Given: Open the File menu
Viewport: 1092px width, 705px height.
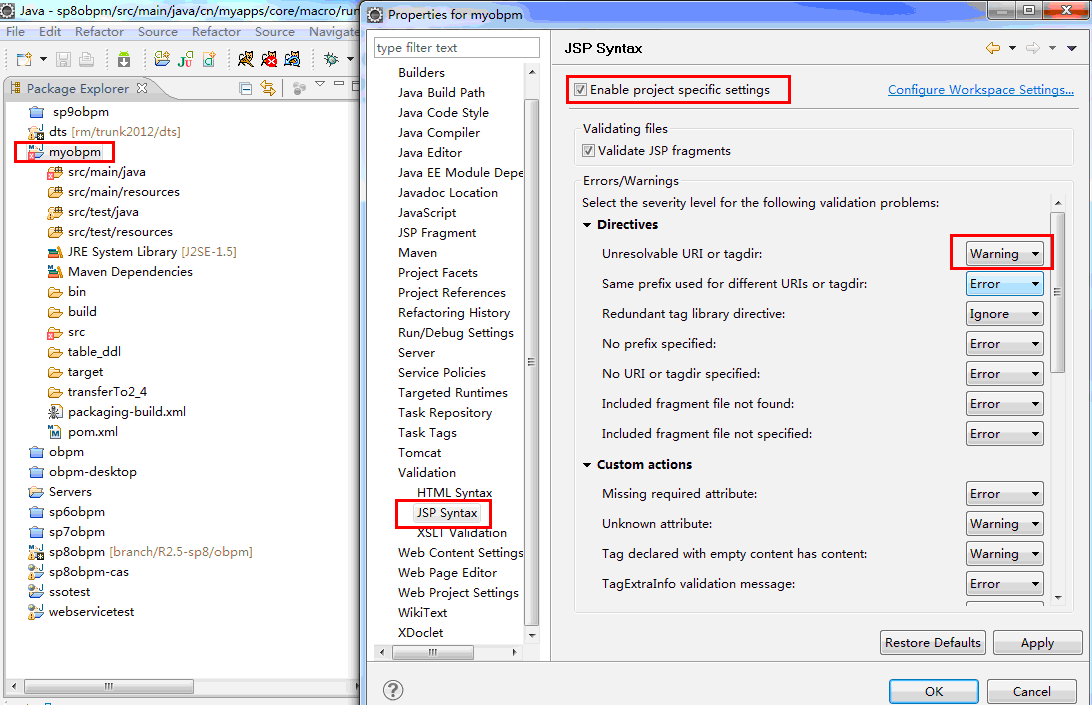Looking at the screenshot, I should 15,31.
